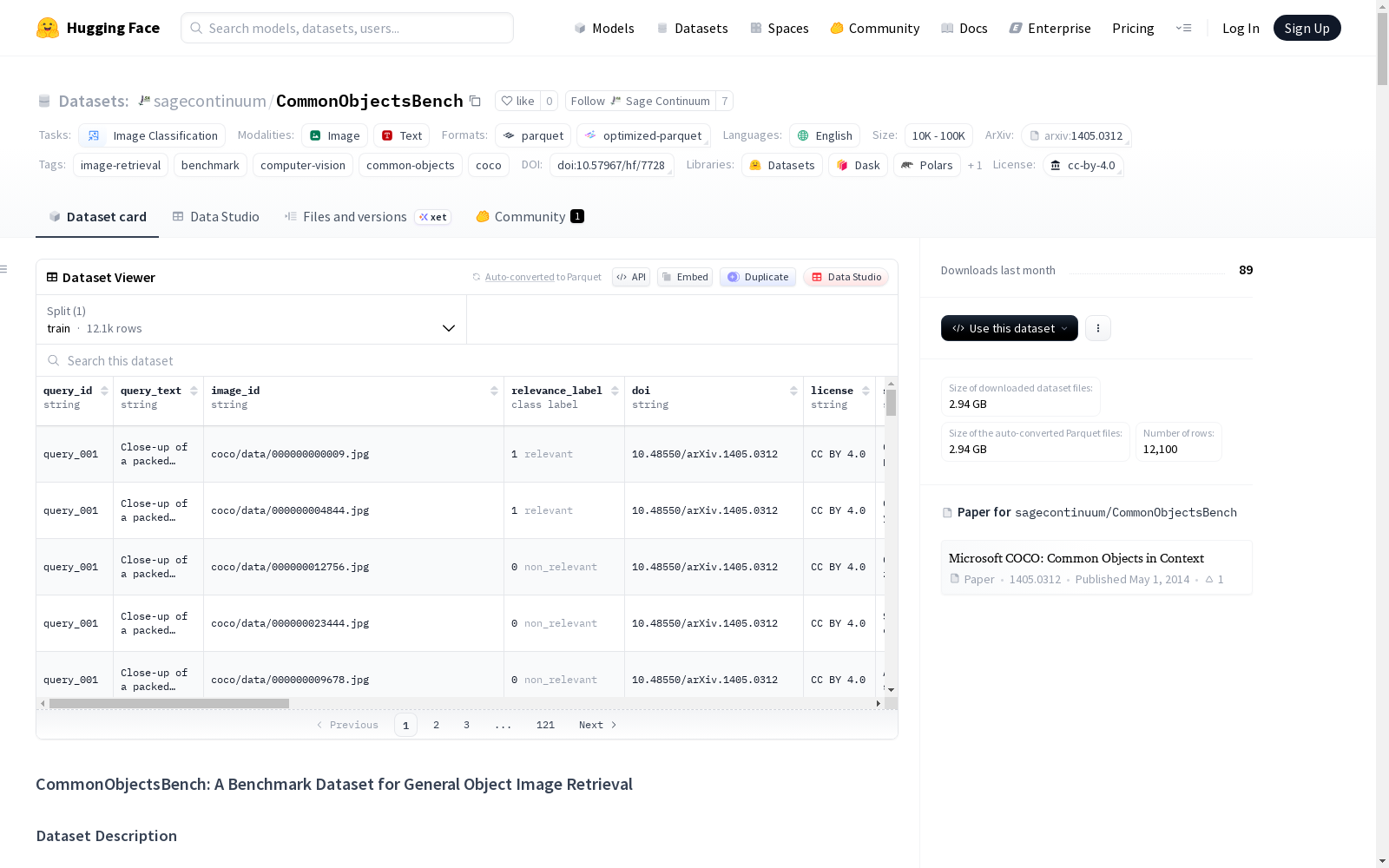The width and height of the screenshot is (1389, 868).
Task: Expand the Split train dropdown
Action: [251, 319]
